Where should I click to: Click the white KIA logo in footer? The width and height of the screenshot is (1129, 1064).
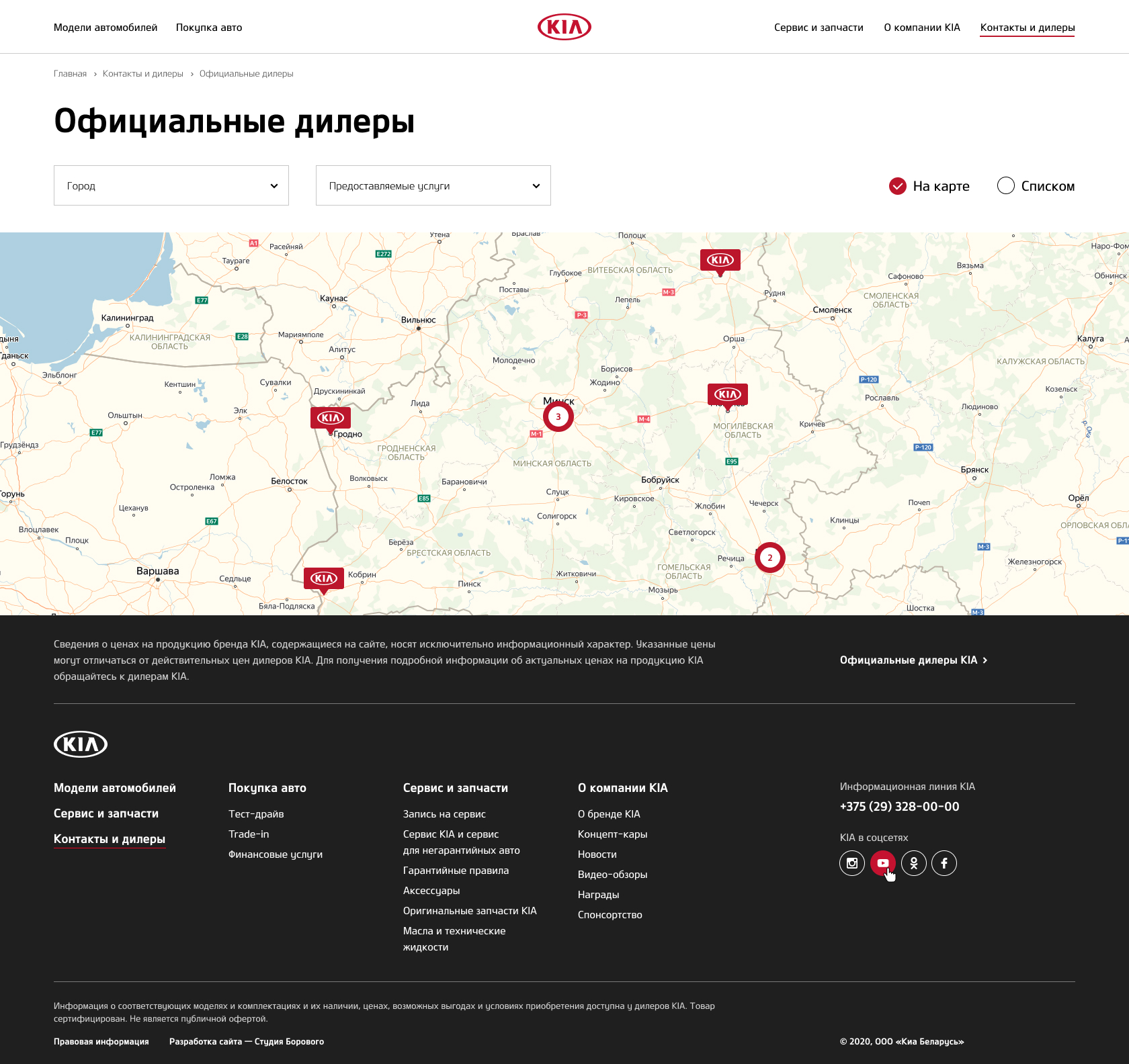coord(81,744)
